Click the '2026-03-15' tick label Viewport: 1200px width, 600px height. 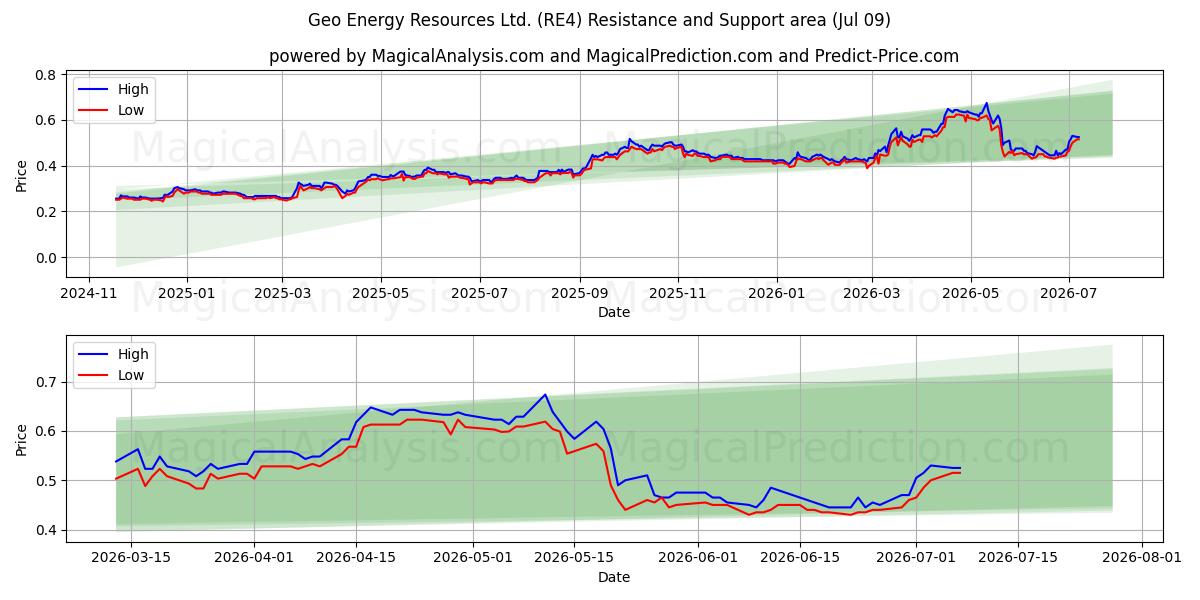pos(131,558)
